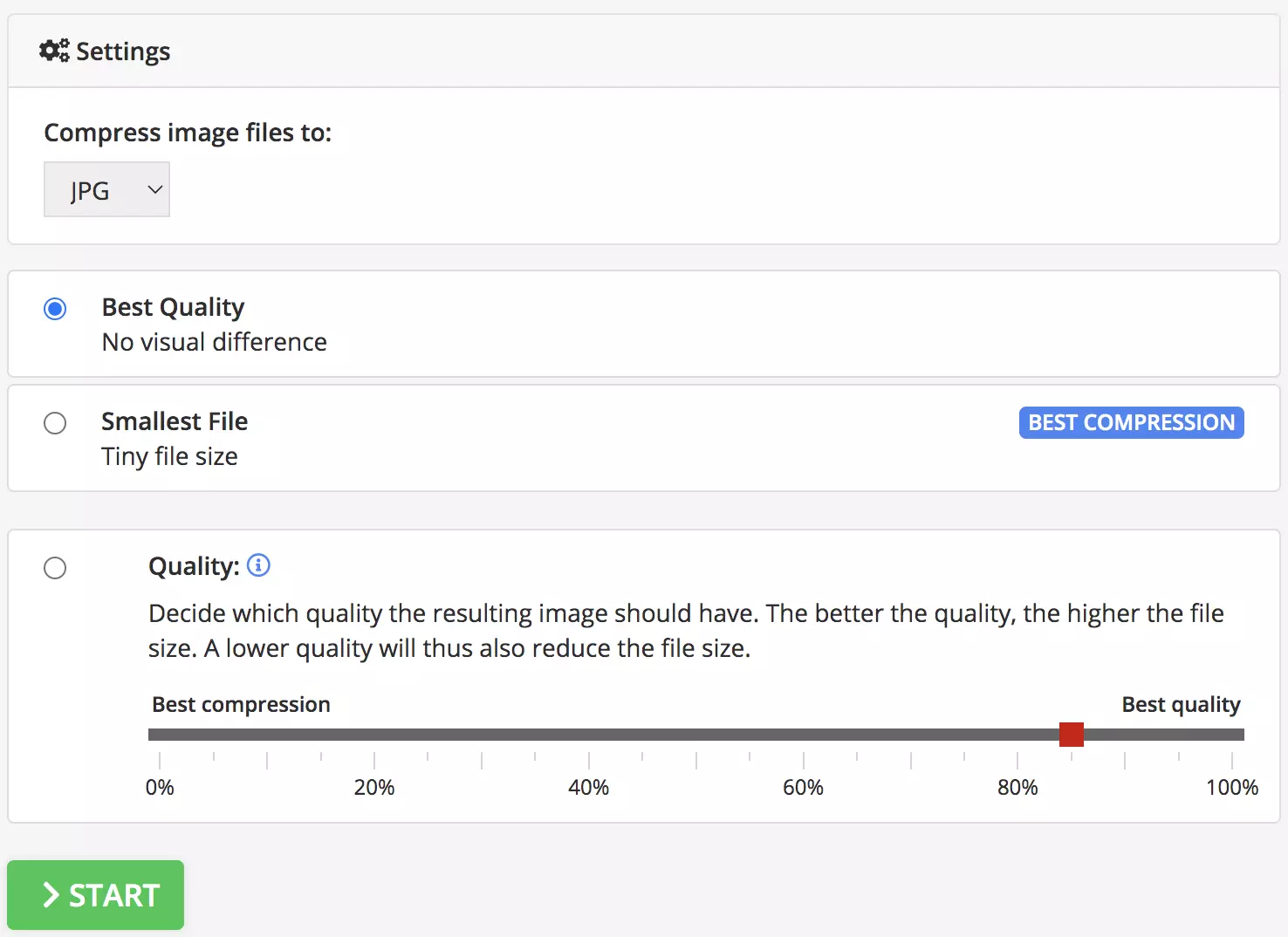Click the BEST COMPRESSION badge

(1131, 423)
